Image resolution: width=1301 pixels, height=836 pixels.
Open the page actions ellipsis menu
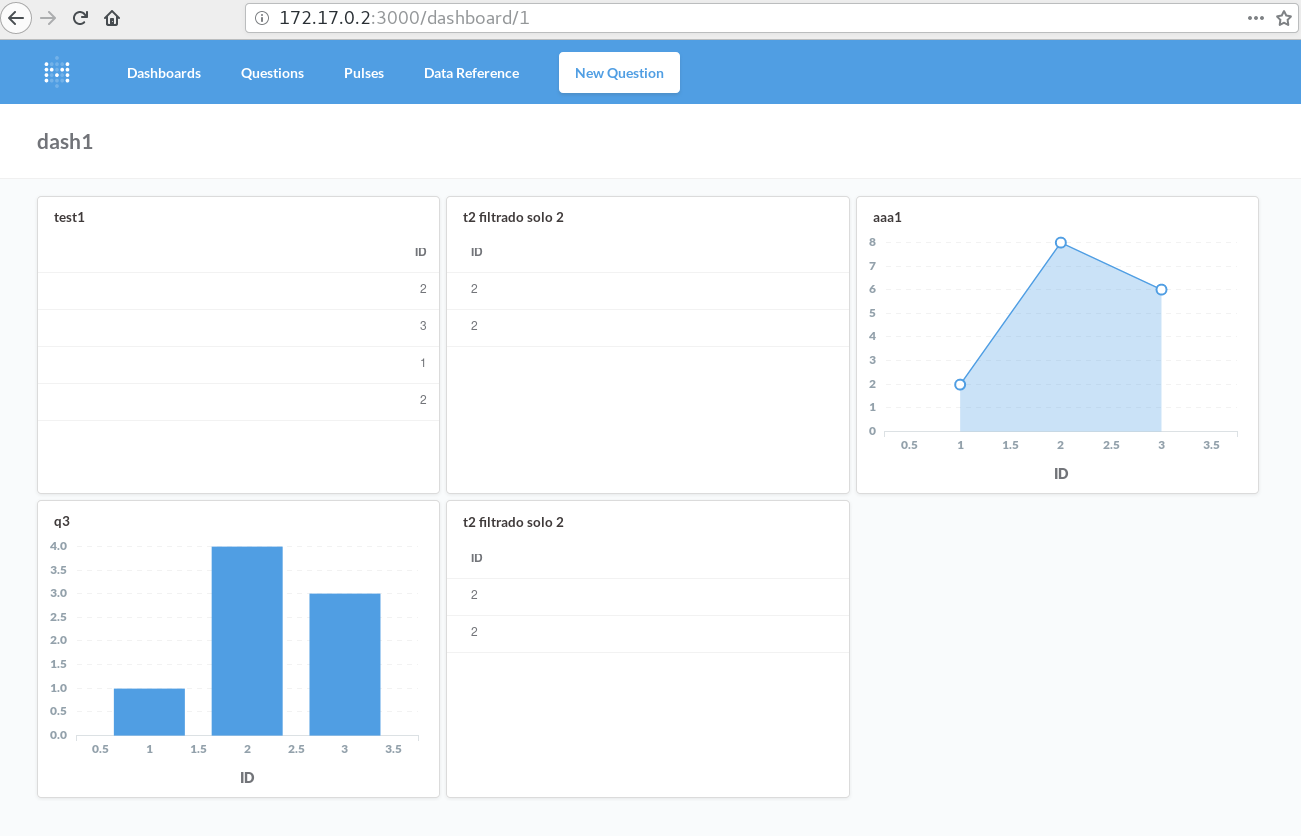(x=1256, y=18)
